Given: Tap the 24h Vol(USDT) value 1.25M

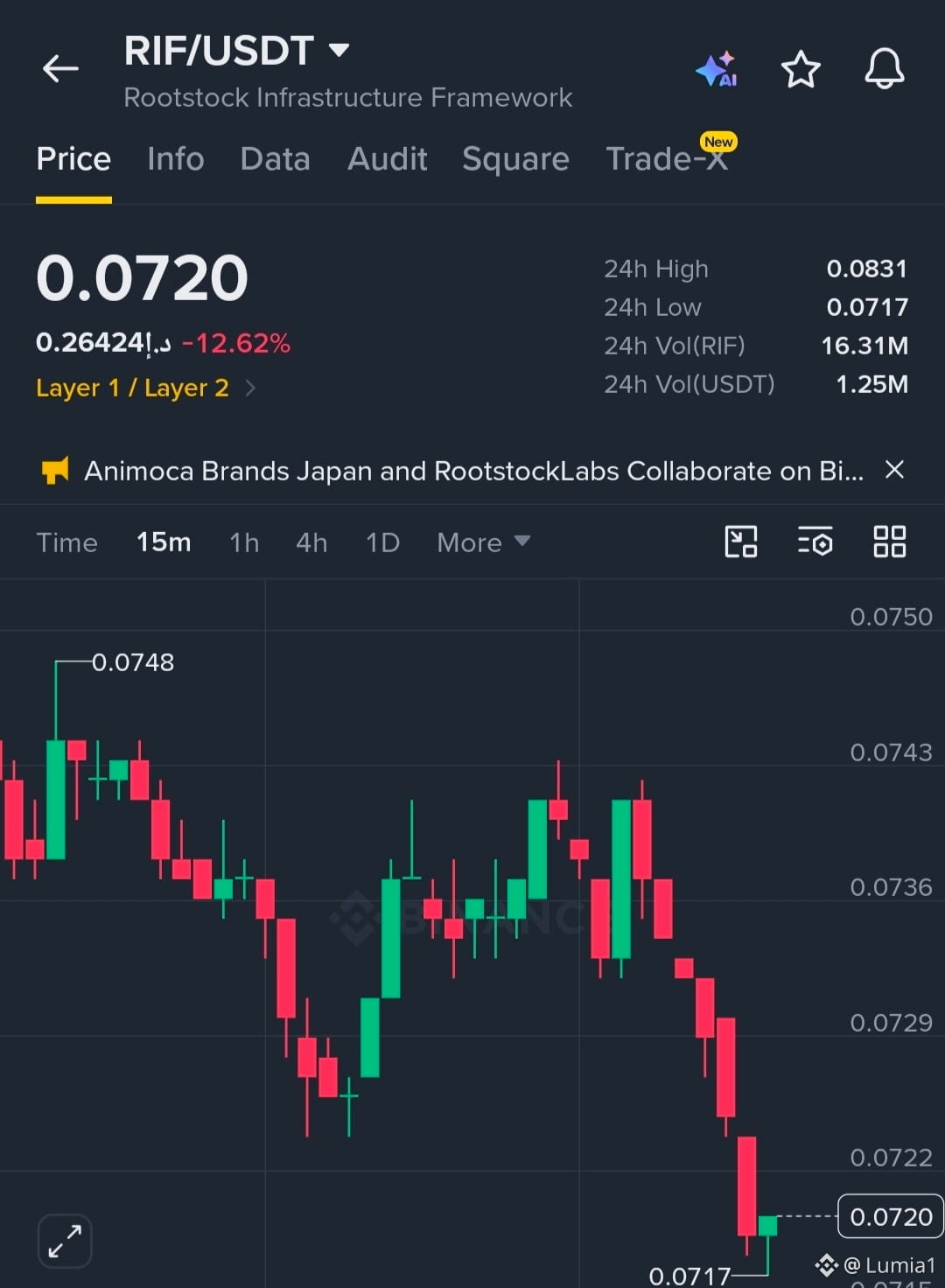Looking at the screenshot, I should [871, 384].
